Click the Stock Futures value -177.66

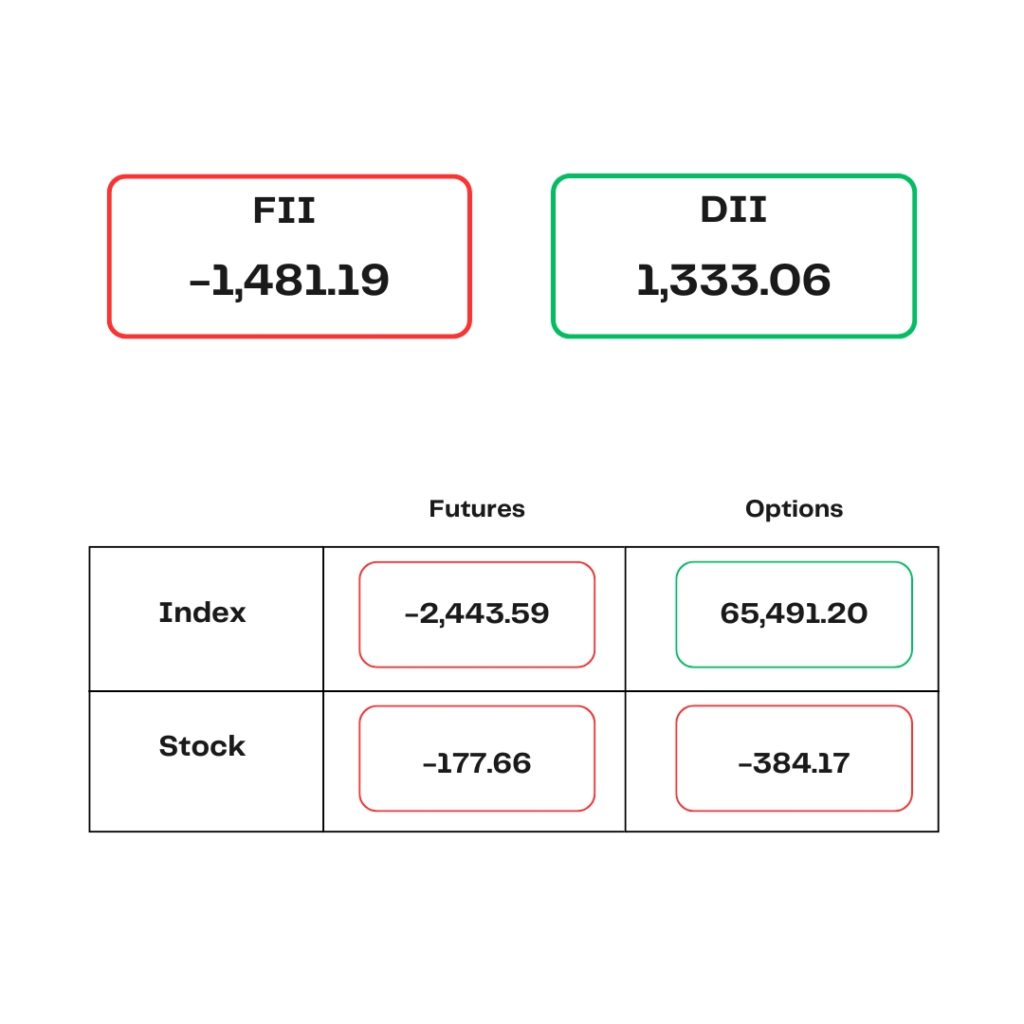click(x=477, y=763)
